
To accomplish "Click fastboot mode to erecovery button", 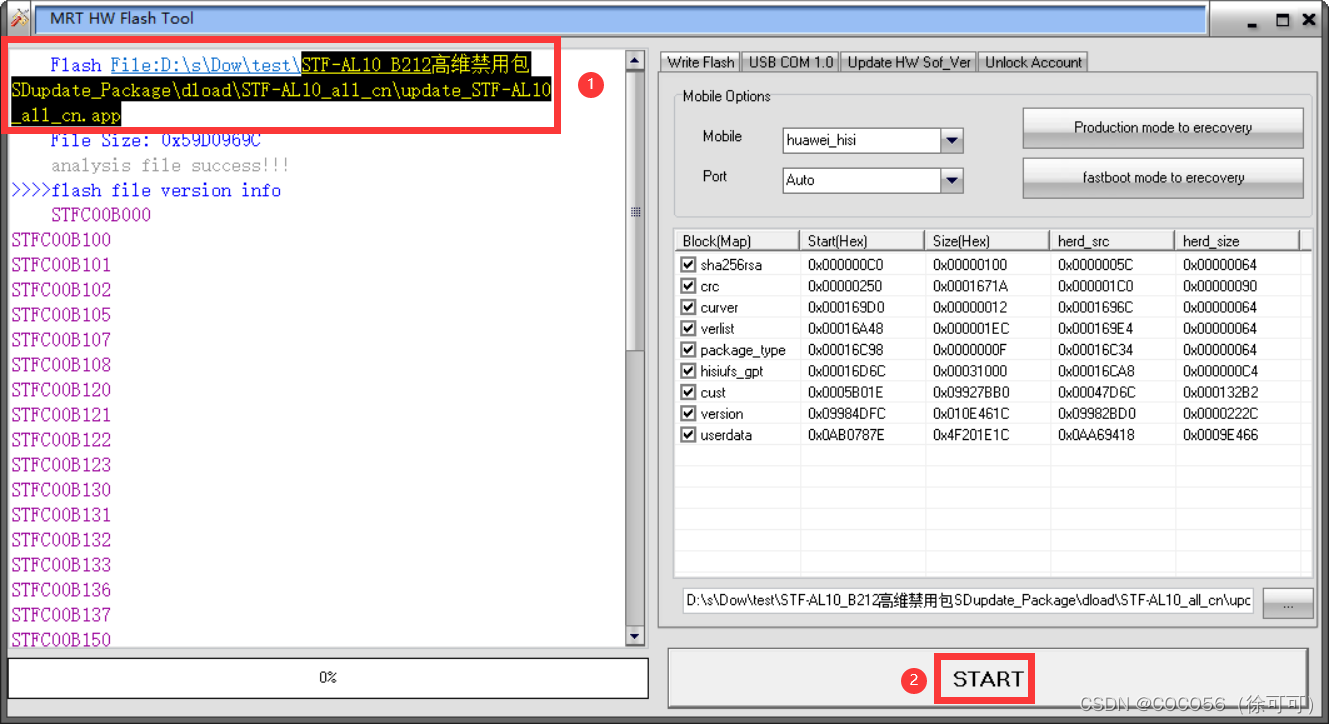I will pyautogui.click(x=1163, y=178).
